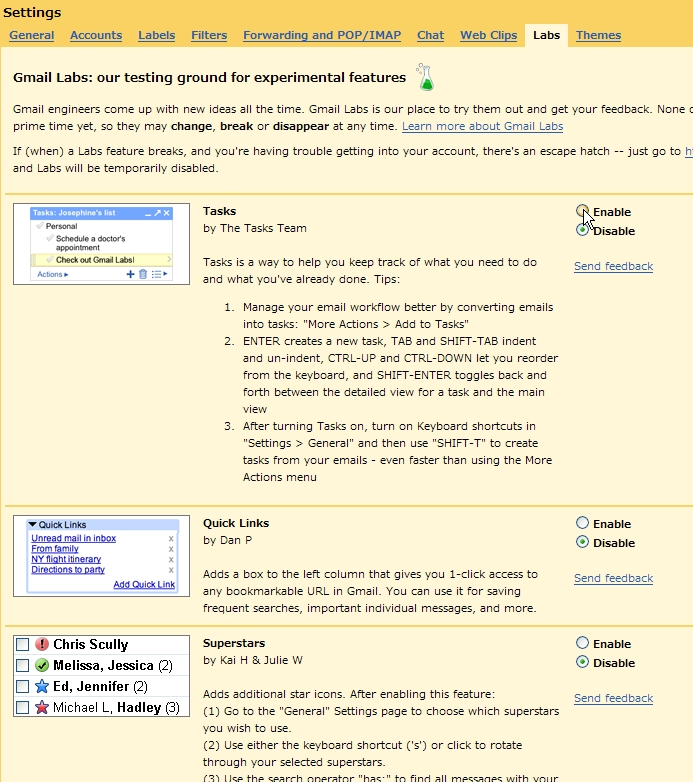Click pop-out arrow in Tasks preview header
The image size is (693, 782).
158,213
